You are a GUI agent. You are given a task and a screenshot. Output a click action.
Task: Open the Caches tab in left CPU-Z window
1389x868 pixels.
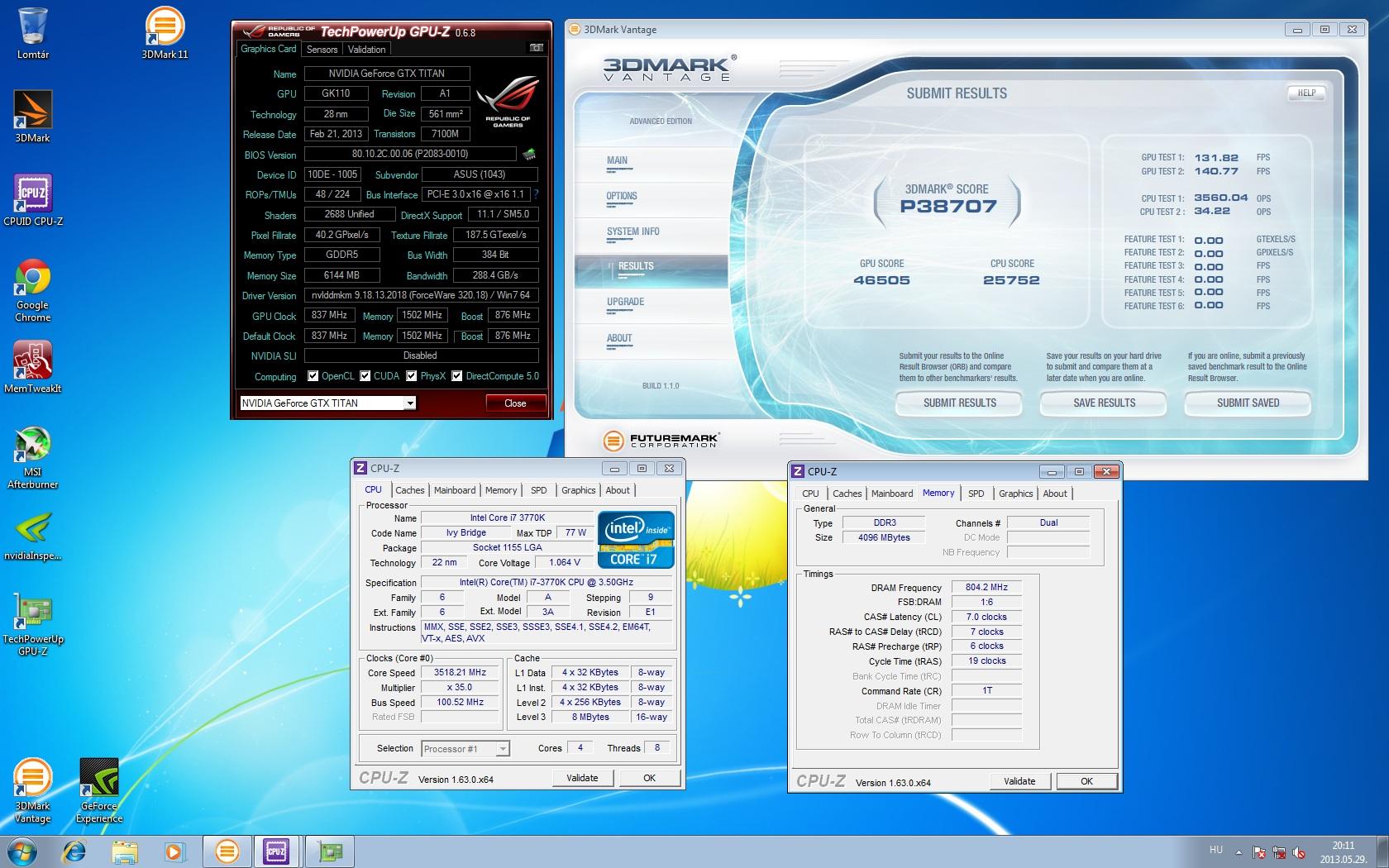click(x=410, y=490)
